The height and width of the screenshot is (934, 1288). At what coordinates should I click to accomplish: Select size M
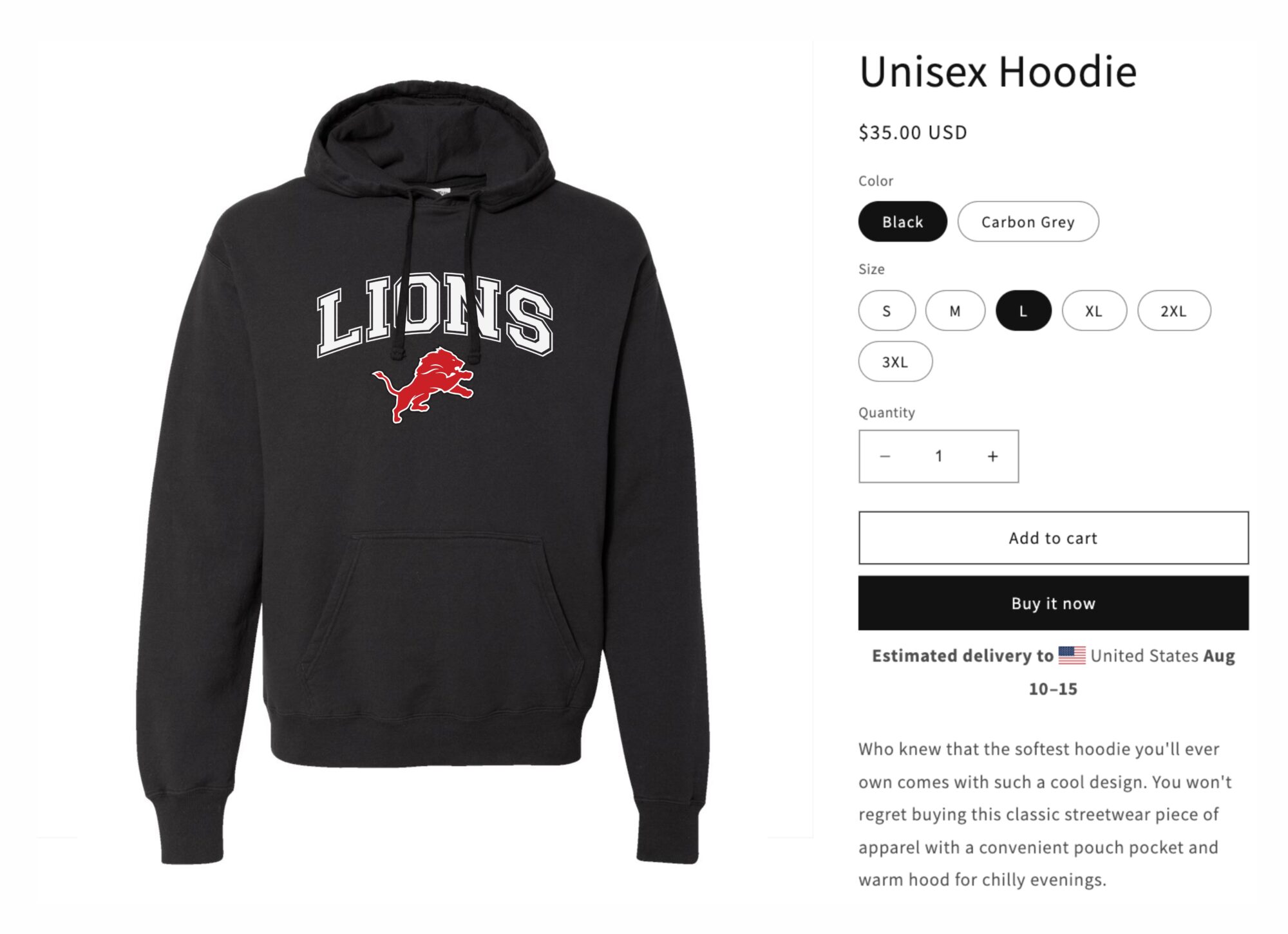click(x=955, y=311)
